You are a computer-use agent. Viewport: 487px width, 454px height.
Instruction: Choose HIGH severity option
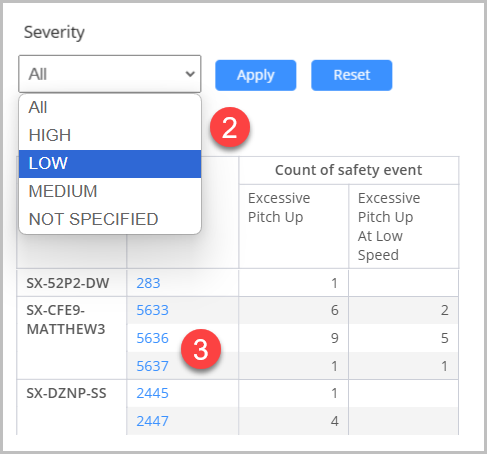(x=110, y=135)
